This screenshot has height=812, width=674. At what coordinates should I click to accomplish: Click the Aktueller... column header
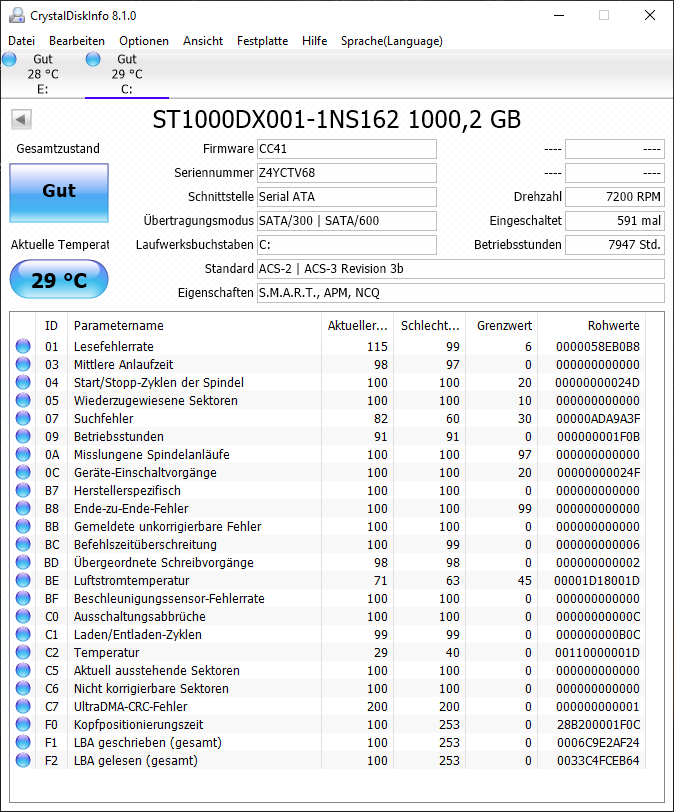click(357, 326)
